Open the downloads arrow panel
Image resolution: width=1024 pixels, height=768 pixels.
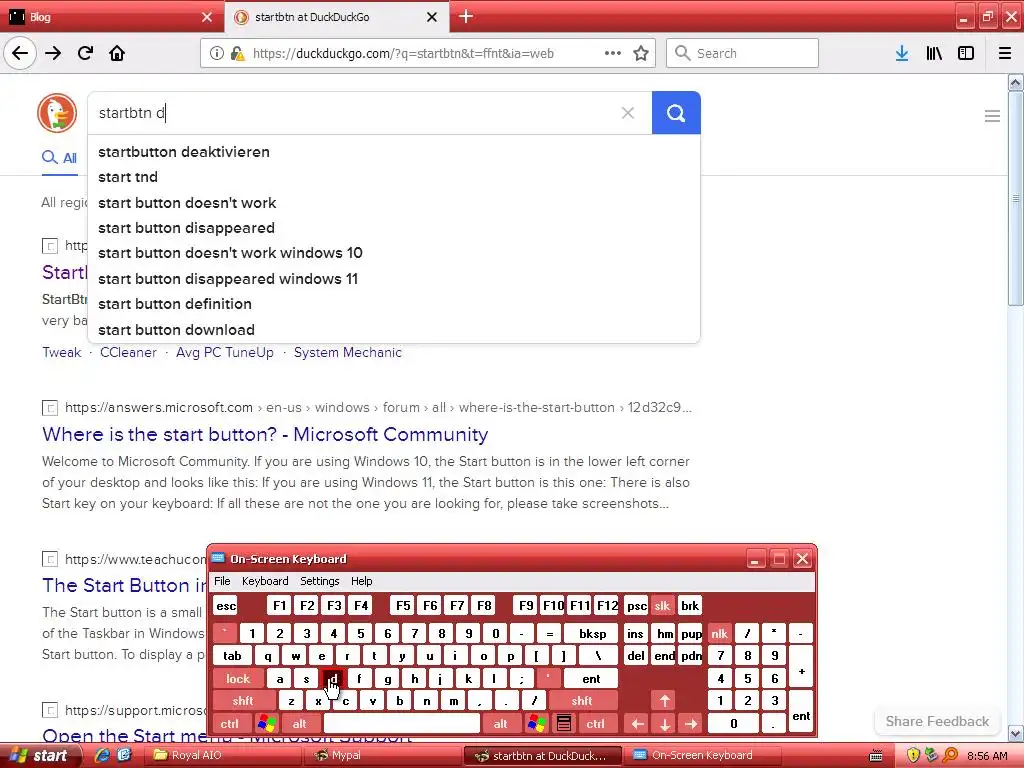click(902, 53)
